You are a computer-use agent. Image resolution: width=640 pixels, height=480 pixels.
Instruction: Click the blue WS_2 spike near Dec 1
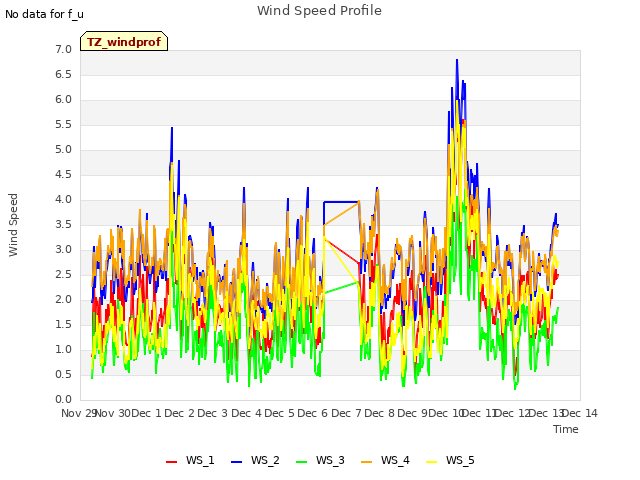tap(172, 129)
